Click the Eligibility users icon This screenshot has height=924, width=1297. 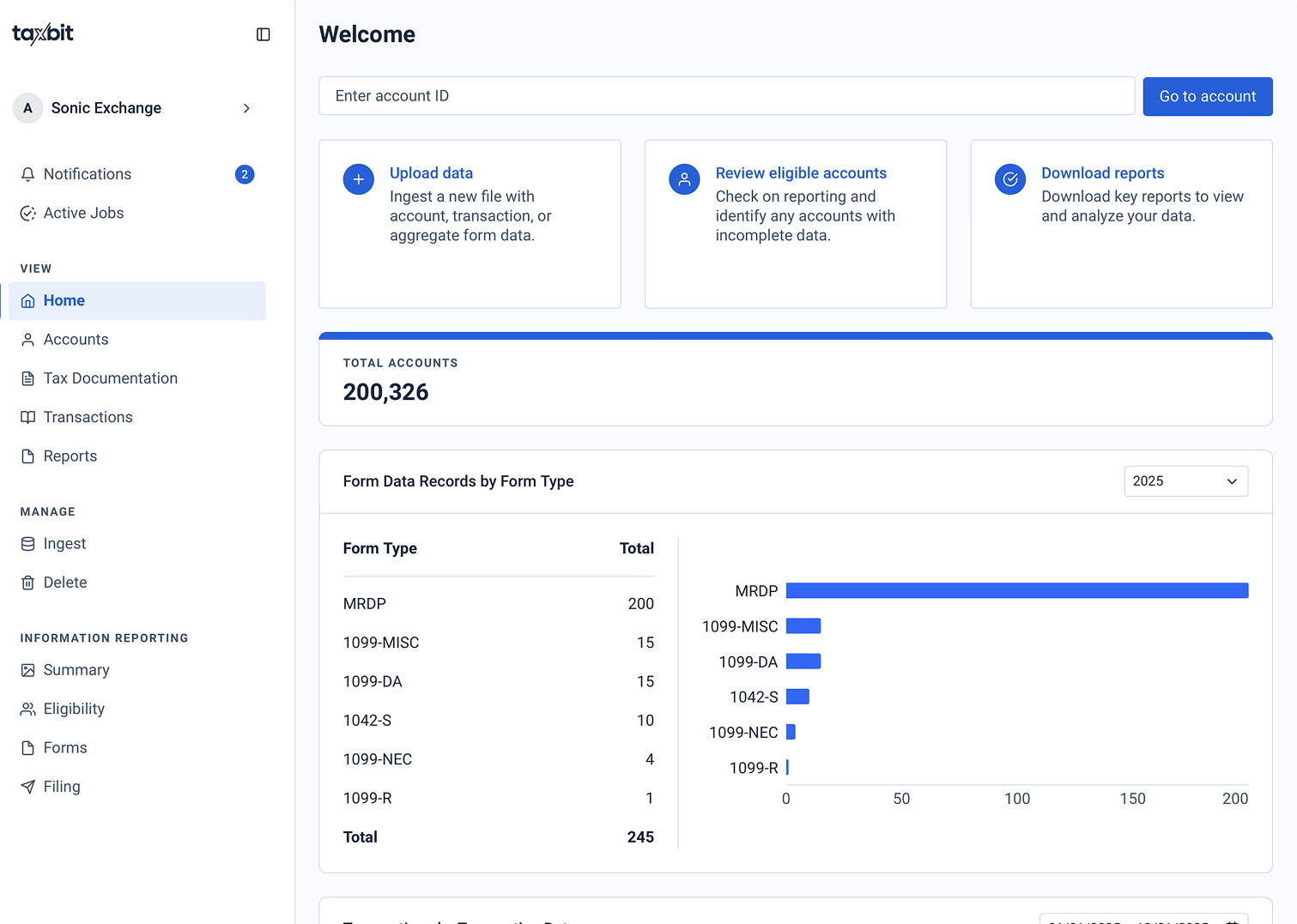27,709
